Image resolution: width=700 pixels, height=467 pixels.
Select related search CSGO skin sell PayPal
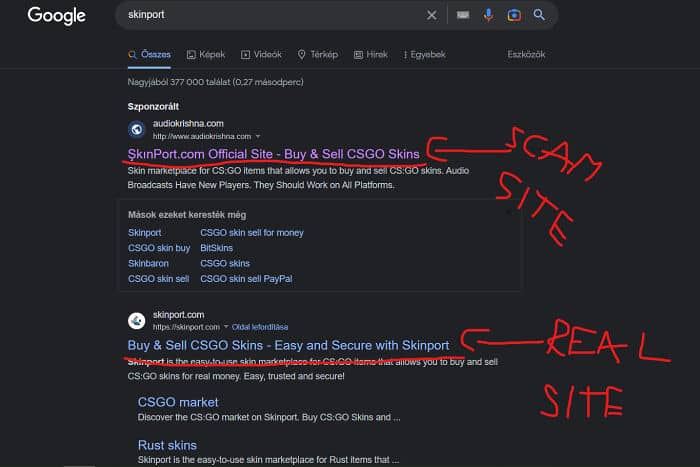coord(246,278)
